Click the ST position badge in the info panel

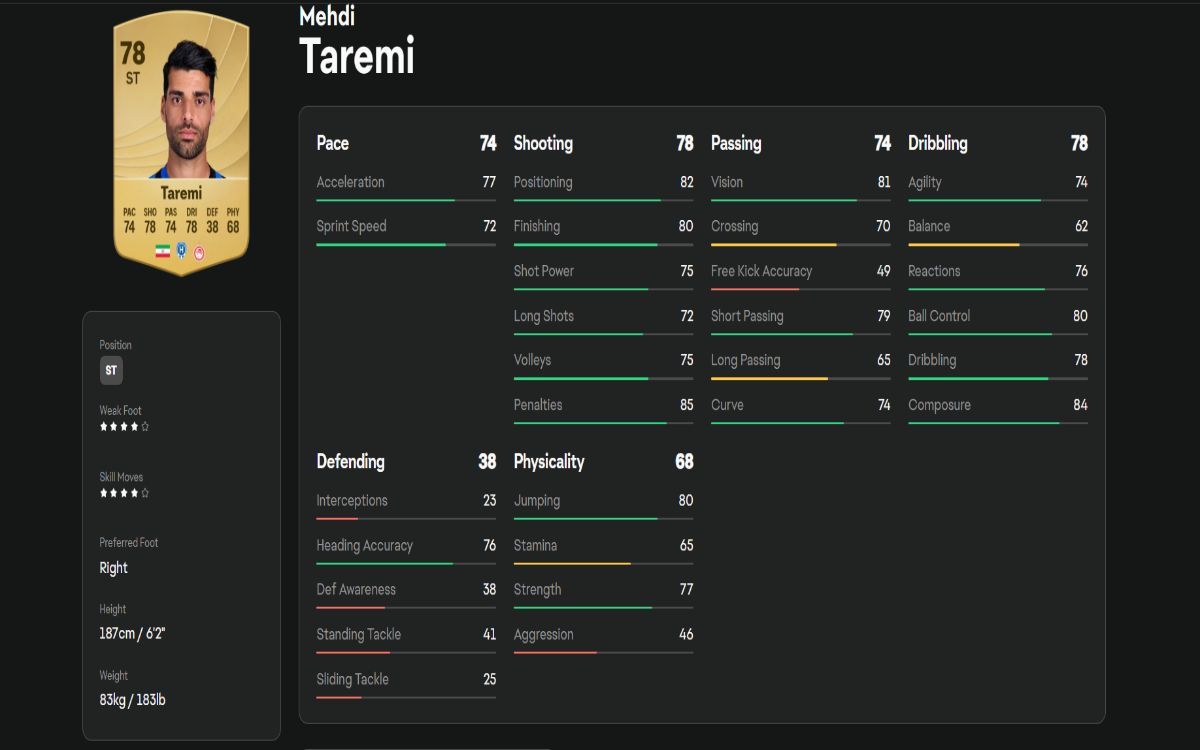coord(111,370)
